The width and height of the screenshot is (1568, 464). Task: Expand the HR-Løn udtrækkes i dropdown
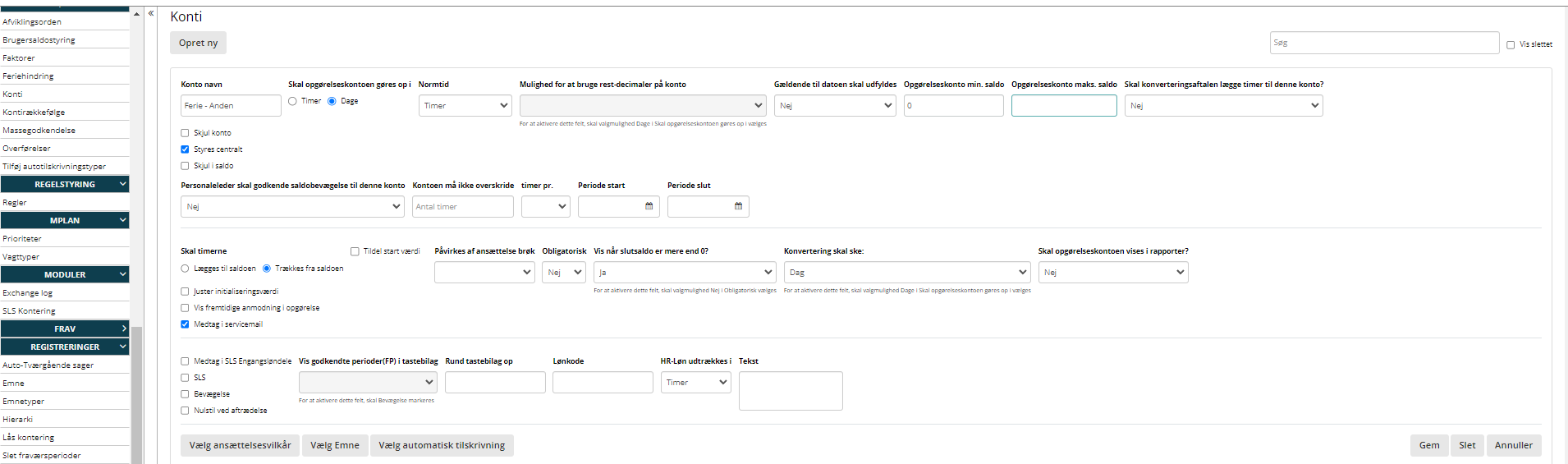pyautogui.click(x=695, y=383)
